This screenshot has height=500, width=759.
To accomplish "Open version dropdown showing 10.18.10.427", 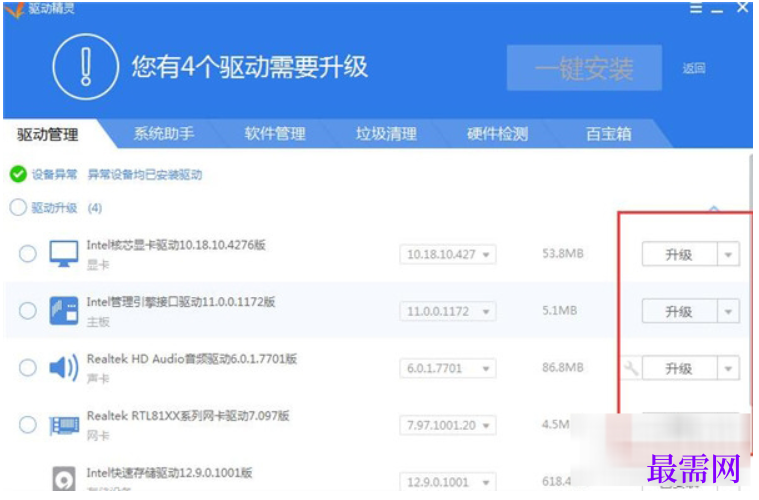I will [x=448, y=254].
